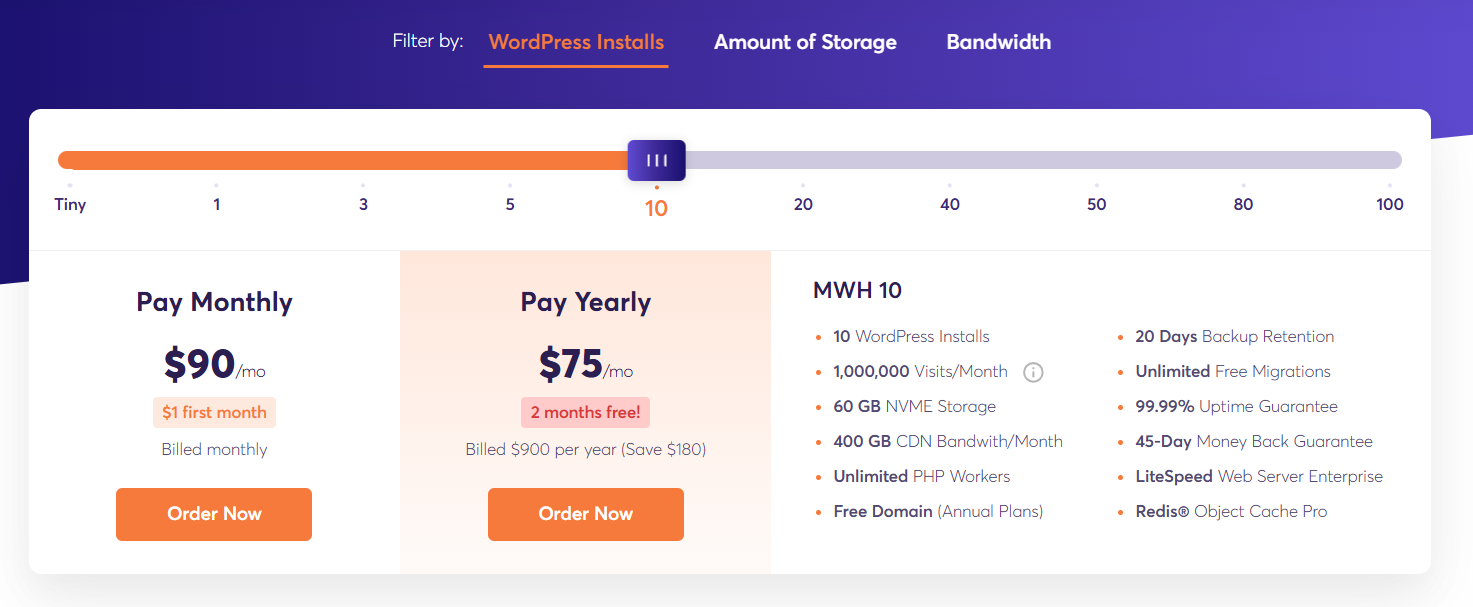Click the $1 first month badge

(214, 412)
